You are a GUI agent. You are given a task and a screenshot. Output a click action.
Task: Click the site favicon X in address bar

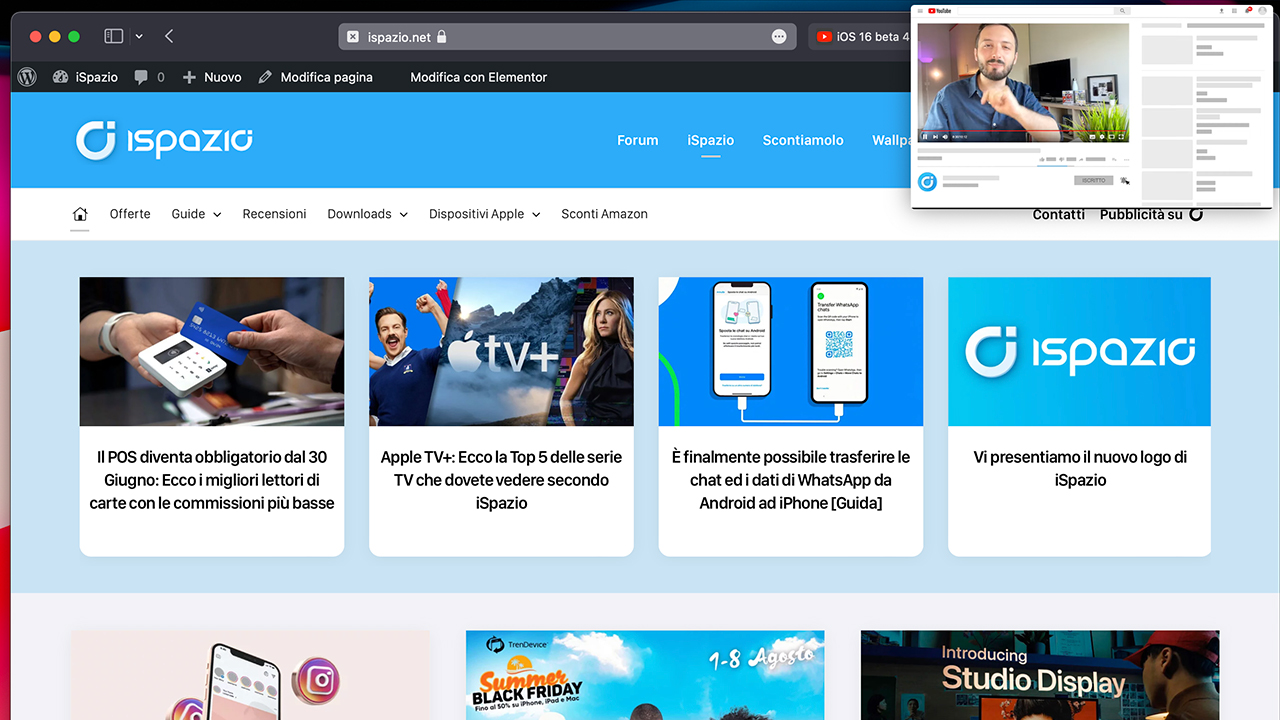[x=352, y=37]
